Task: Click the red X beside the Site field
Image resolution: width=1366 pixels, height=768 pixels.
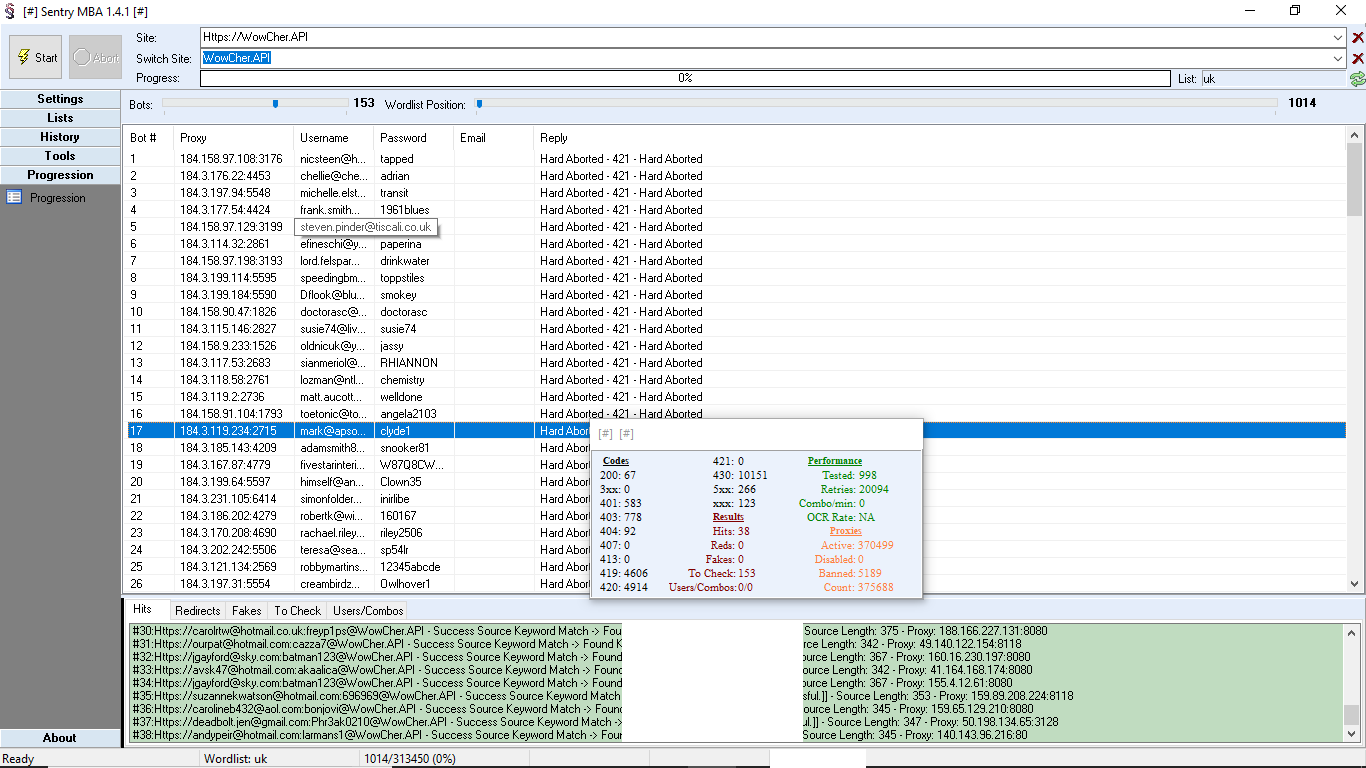Action: click(x=1357, y=38)
